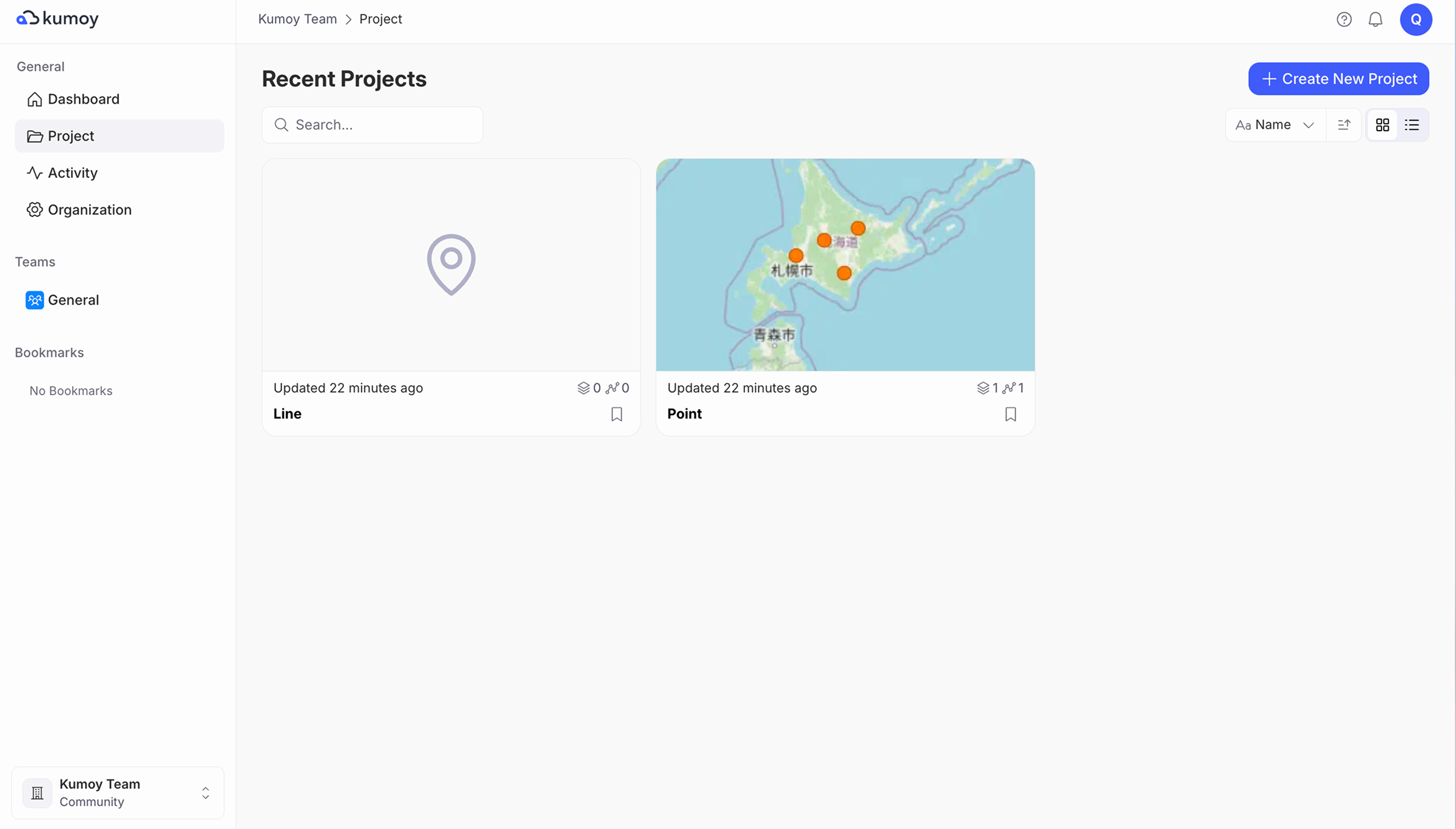Switch projects to list view
Viewport: 1456px width, 829px height.
1412,124
